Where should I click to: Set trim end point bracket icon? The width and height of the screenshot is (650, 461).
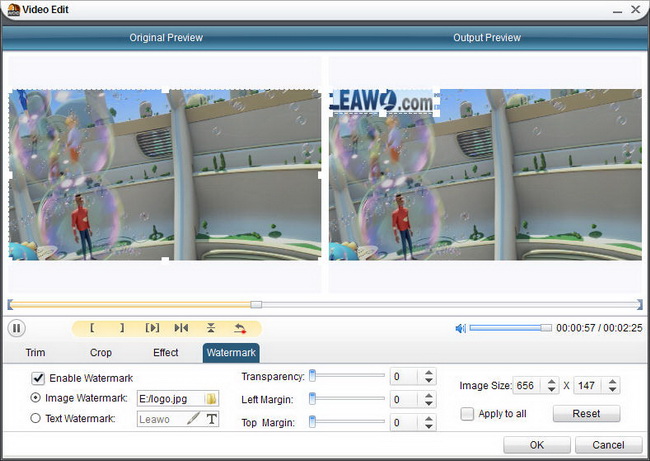coord(121,328)
